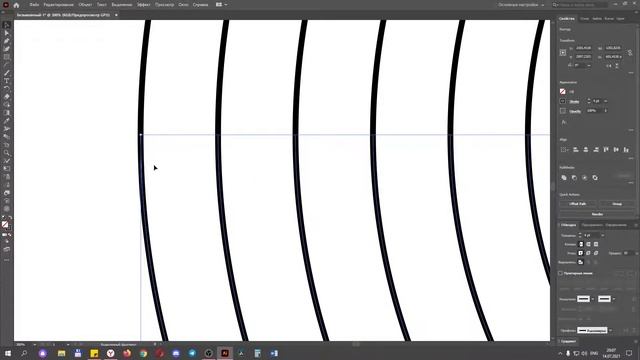Viewport: 640px width, 360px height.
Task: Open the Align To dropdown in Align section
Action: [x=564, y=150]
